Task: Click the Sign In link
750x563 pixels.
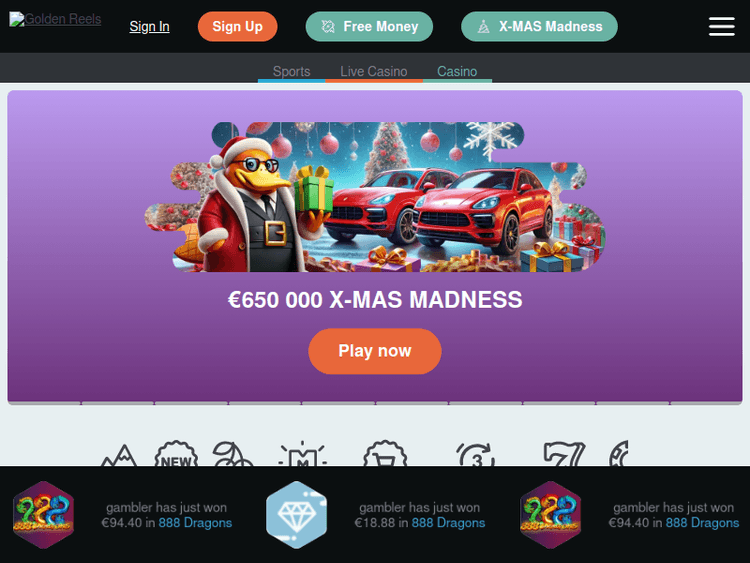Action: pos(149,27)
